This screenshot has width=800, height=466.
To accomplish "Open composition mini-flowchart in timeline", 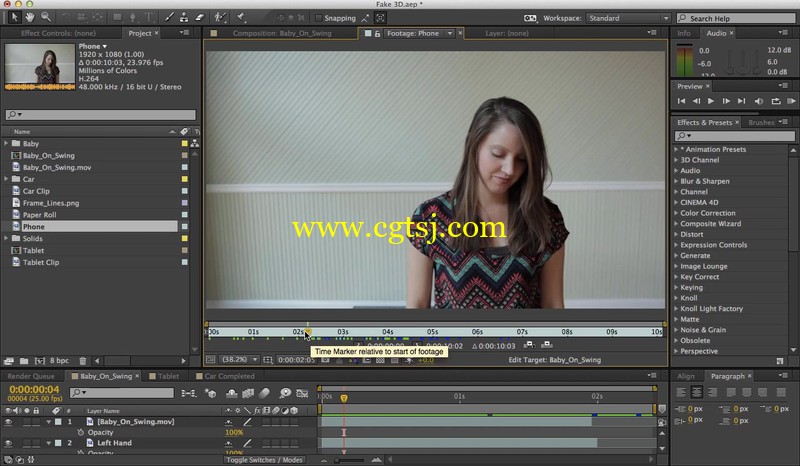I will click(188, 393).
